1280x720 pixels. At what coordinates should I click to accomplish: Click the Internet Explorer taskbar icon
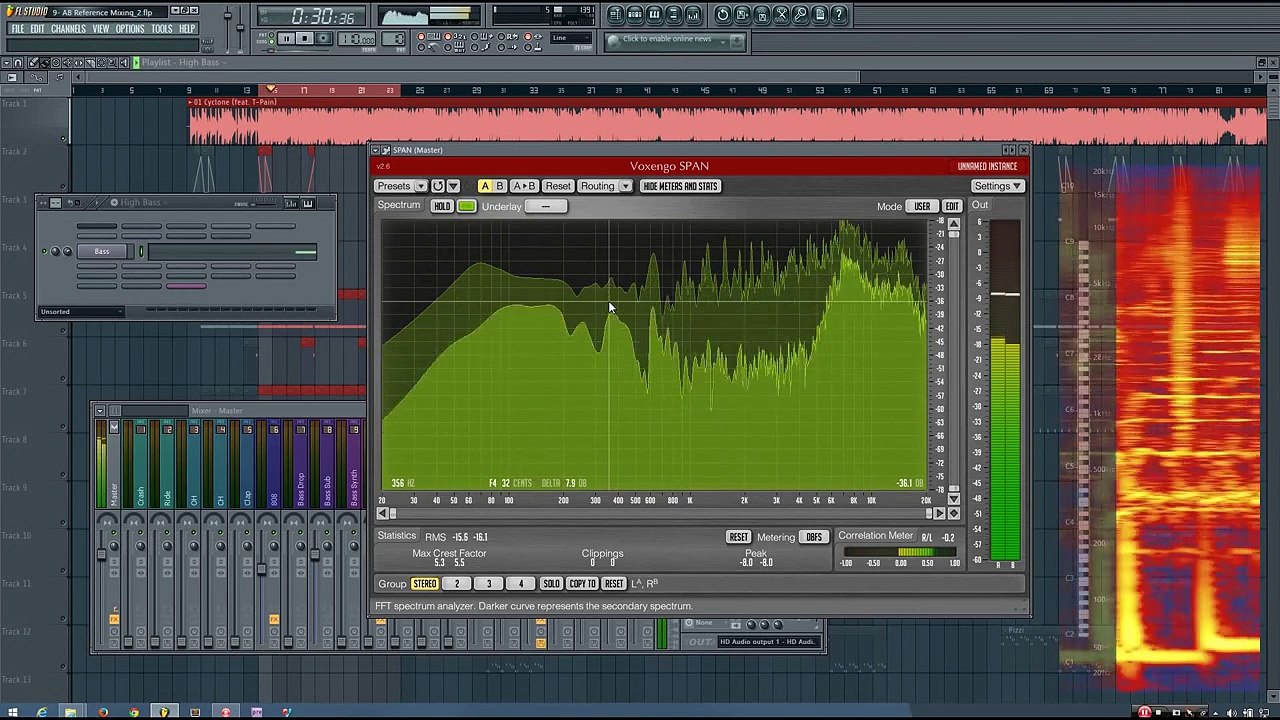click(42, 712)
